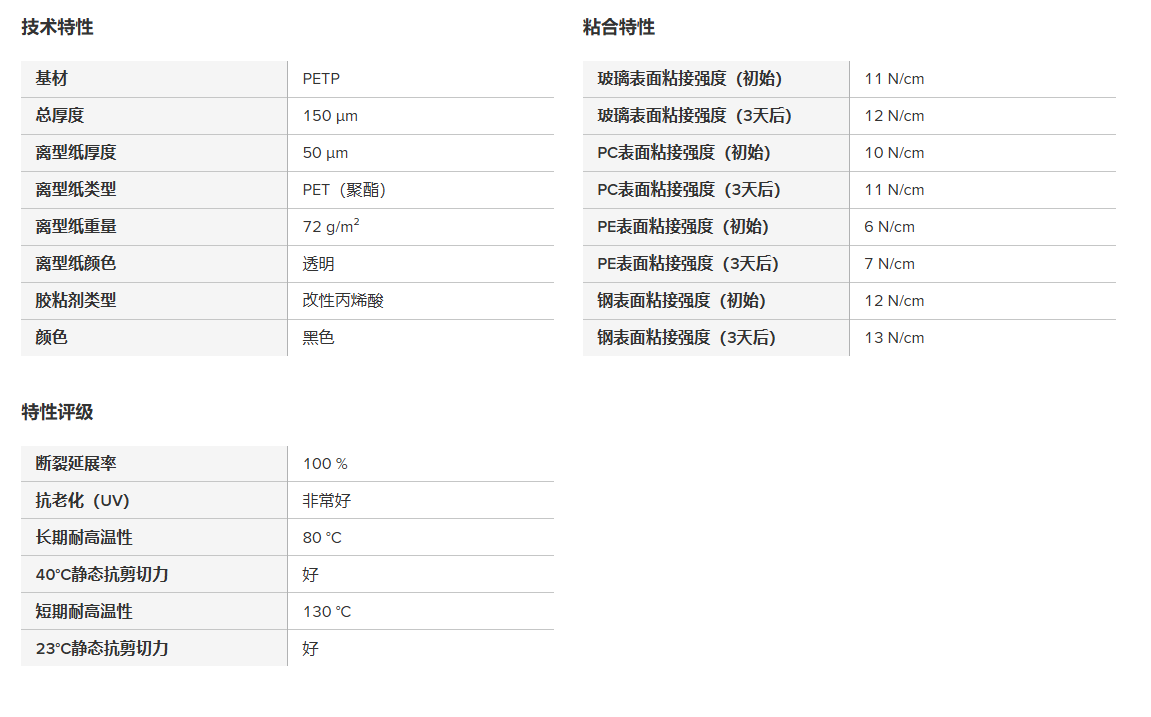Select the 断裂延展率 row label
Image resolution: width=1151 pixels, height=717 pixels.
(76, 464)
